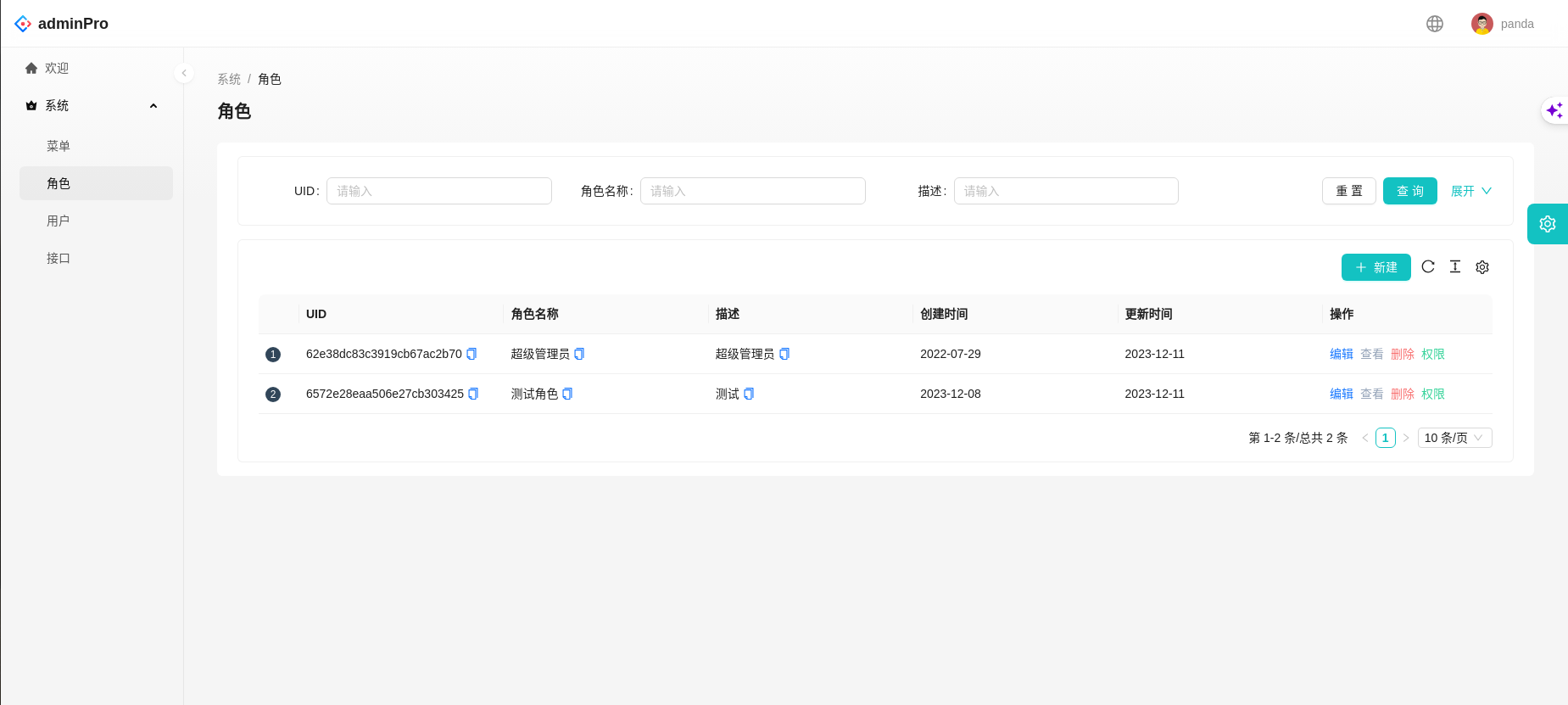Screen dimensions: 1568x705
Task: Open the 用户 submenu item
Action: [95, 221]
